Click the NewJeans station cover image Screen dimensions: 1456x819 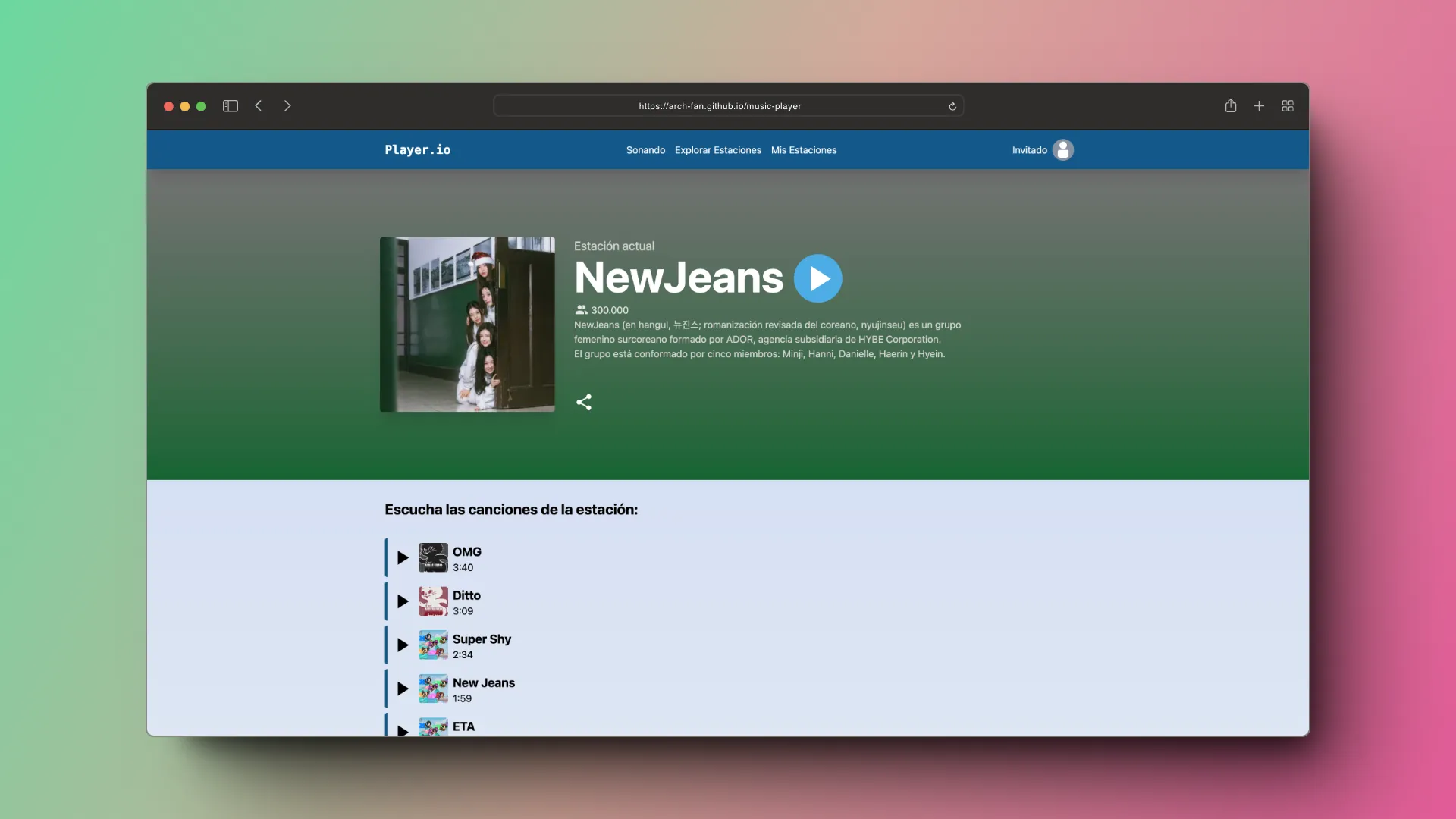(467, 325)
